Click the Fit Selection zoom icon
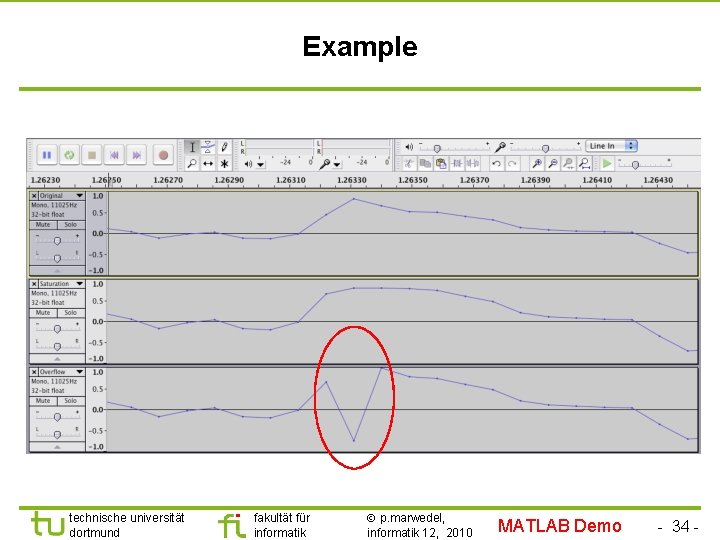Screen dimensions: 720x540 point(568,163)
